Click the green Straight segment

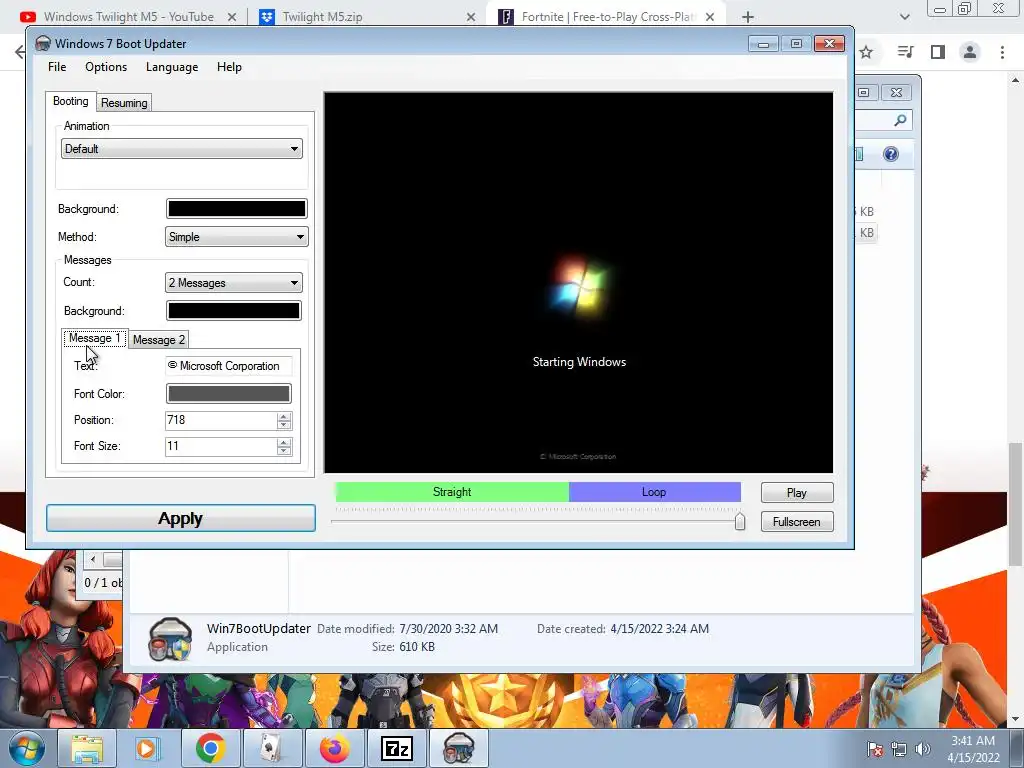[452, 492]
